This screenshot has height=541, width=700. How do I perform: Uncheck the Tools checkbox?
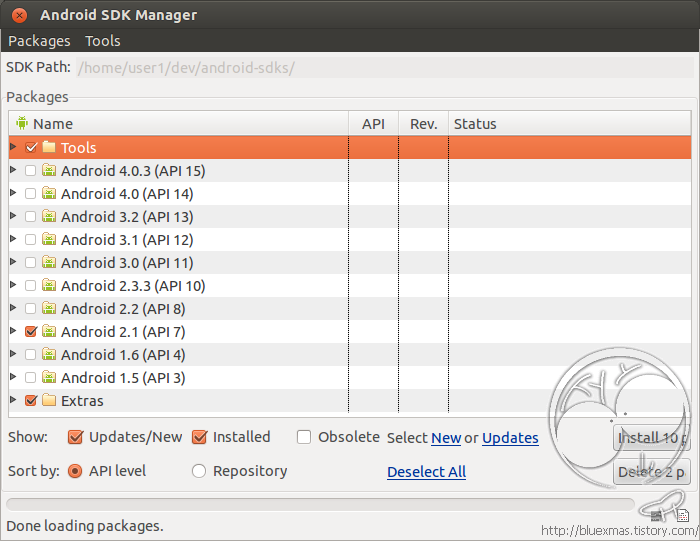tap(31, 147)
